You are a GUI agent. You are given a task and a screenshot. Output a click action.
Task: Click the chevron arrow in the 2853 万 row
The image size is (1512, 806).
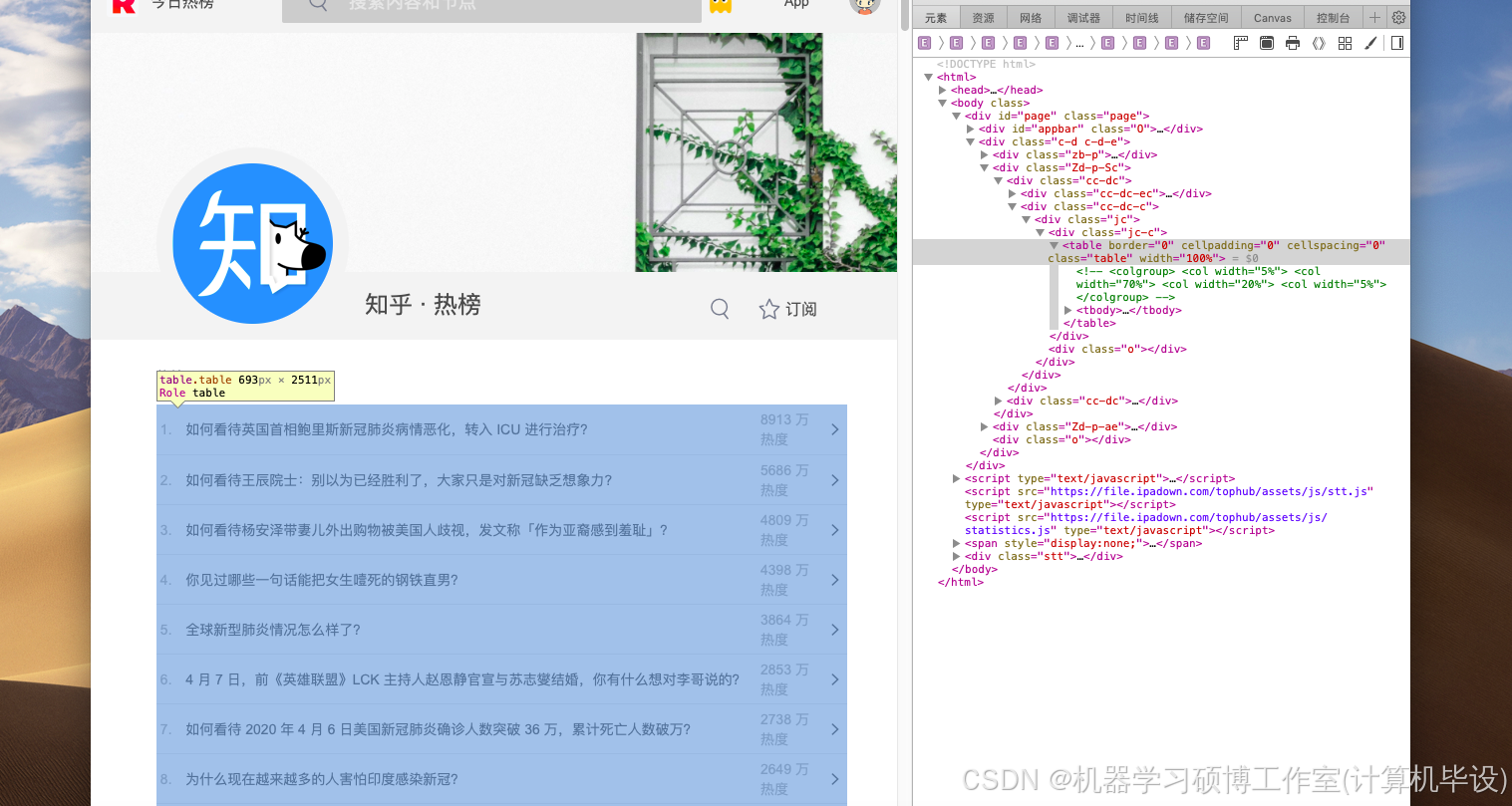tap(835, 678)
